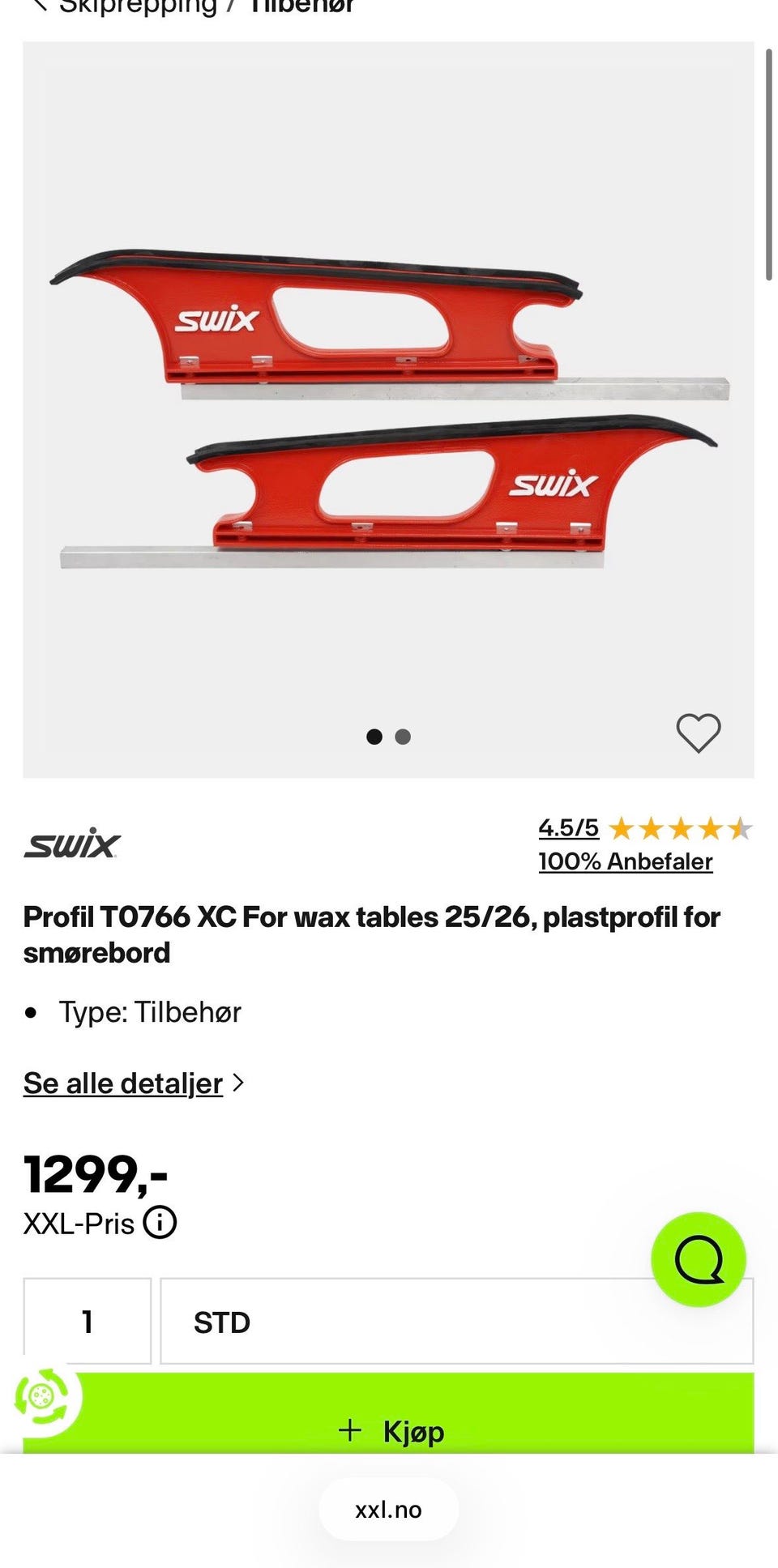778x1568 pixels.
Task: Click the back arrow beside Skiprepping
Action: pyautogui.click(x=39, y=6)
